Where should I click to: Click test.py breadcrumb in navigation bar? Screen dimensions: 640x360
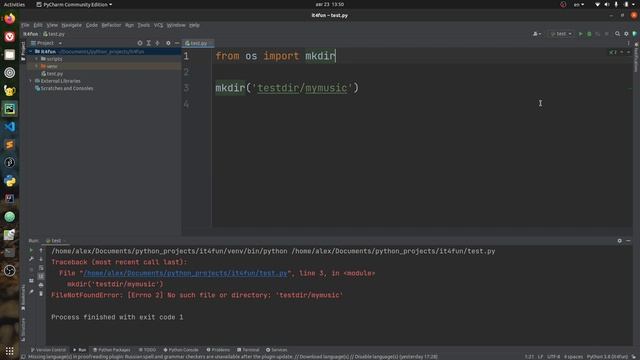[x=54, y=34]
